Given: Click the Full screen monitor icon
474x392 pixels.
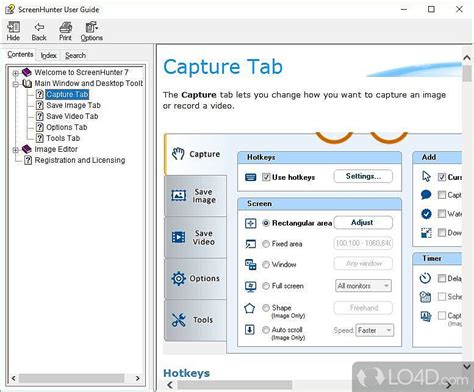Looking at the screenshot, I should [x=250, y=286].
